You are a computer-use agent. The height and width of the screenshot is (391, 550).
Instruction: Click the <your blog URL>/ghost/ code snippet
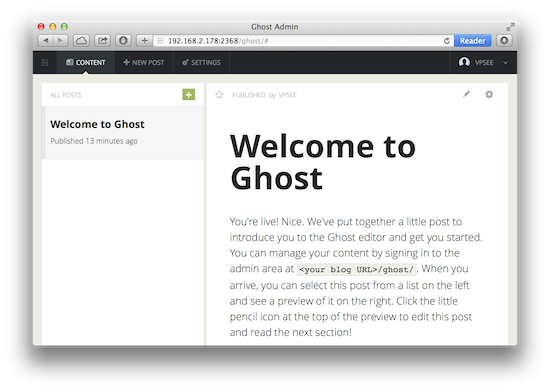[356, 270]
